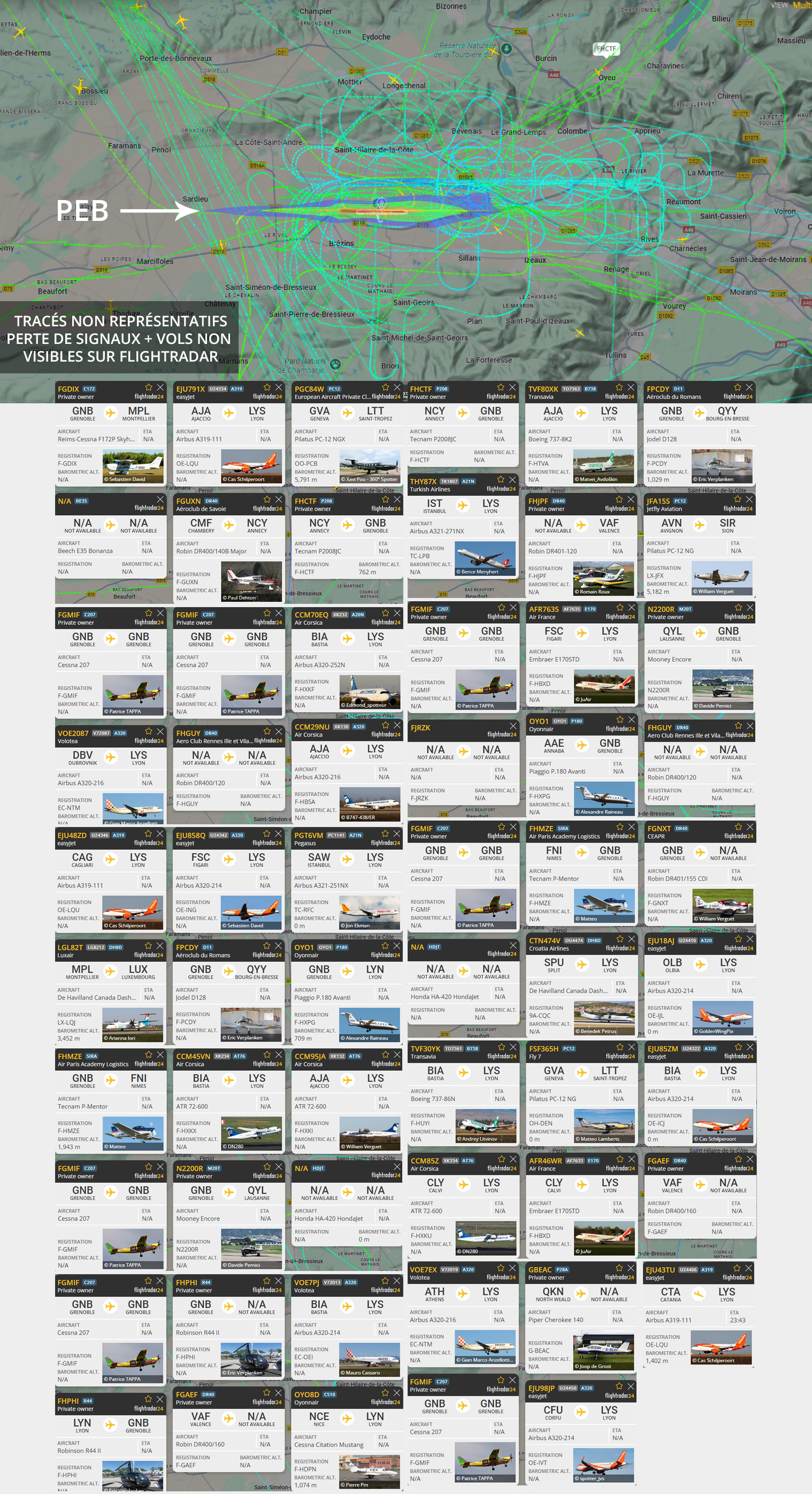Image resolution: width=812 pixels, height=1494 pixels.
Task: Favorite the FGDIX flight using its star
Action: coord(149,387)
